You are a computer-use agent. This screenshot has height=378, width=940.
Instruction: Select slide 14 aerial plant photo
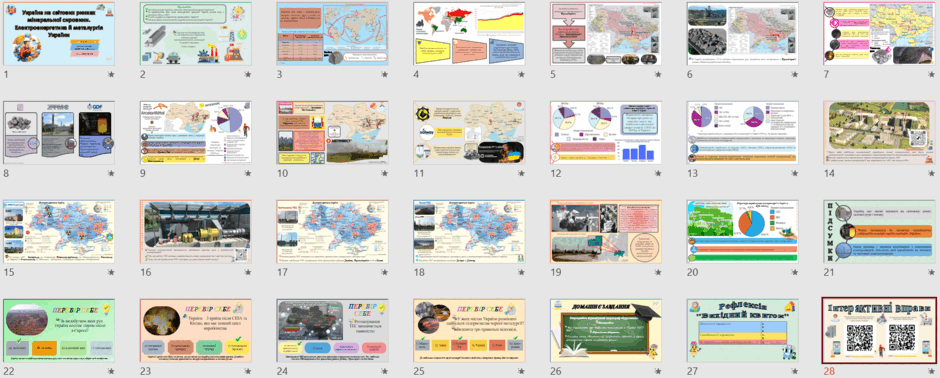click(879, 132)
